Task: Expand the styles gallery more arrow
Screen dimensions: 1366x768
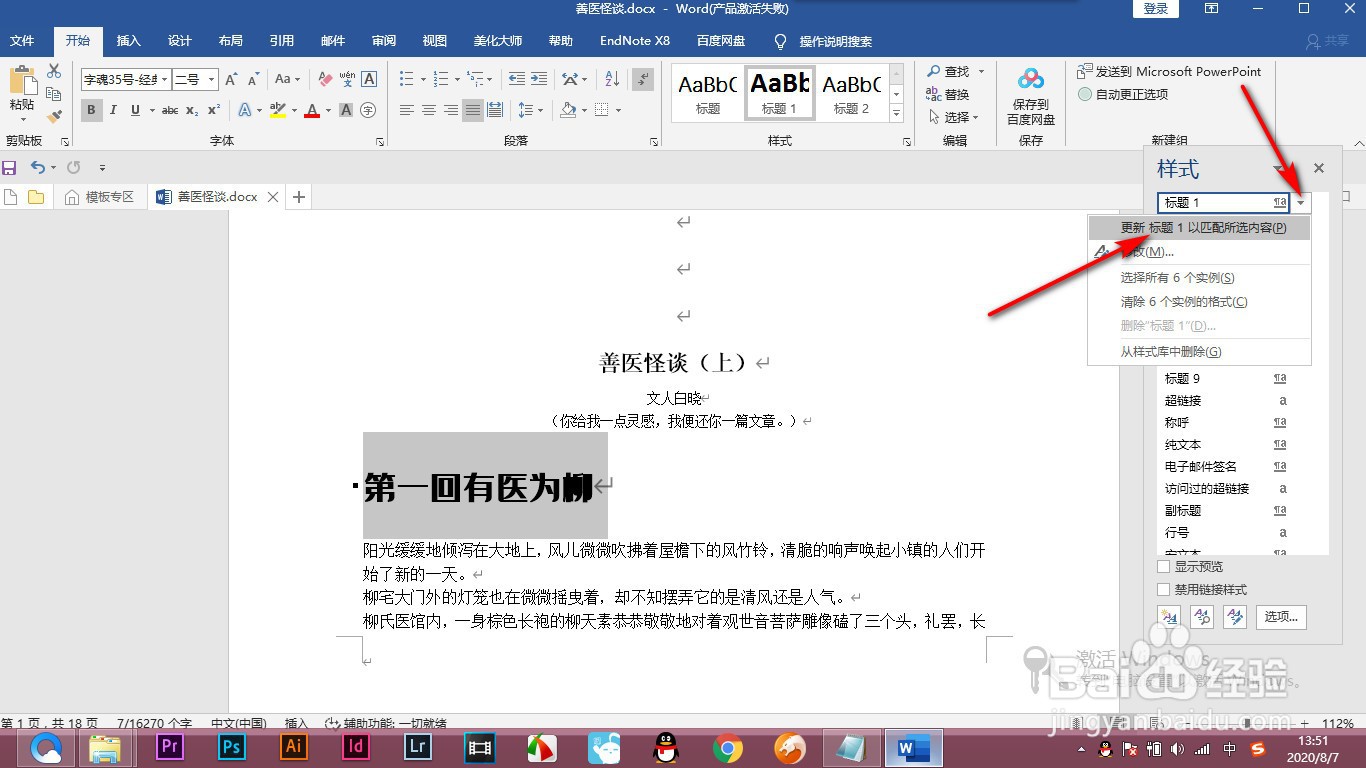Action: coord(897,113)
